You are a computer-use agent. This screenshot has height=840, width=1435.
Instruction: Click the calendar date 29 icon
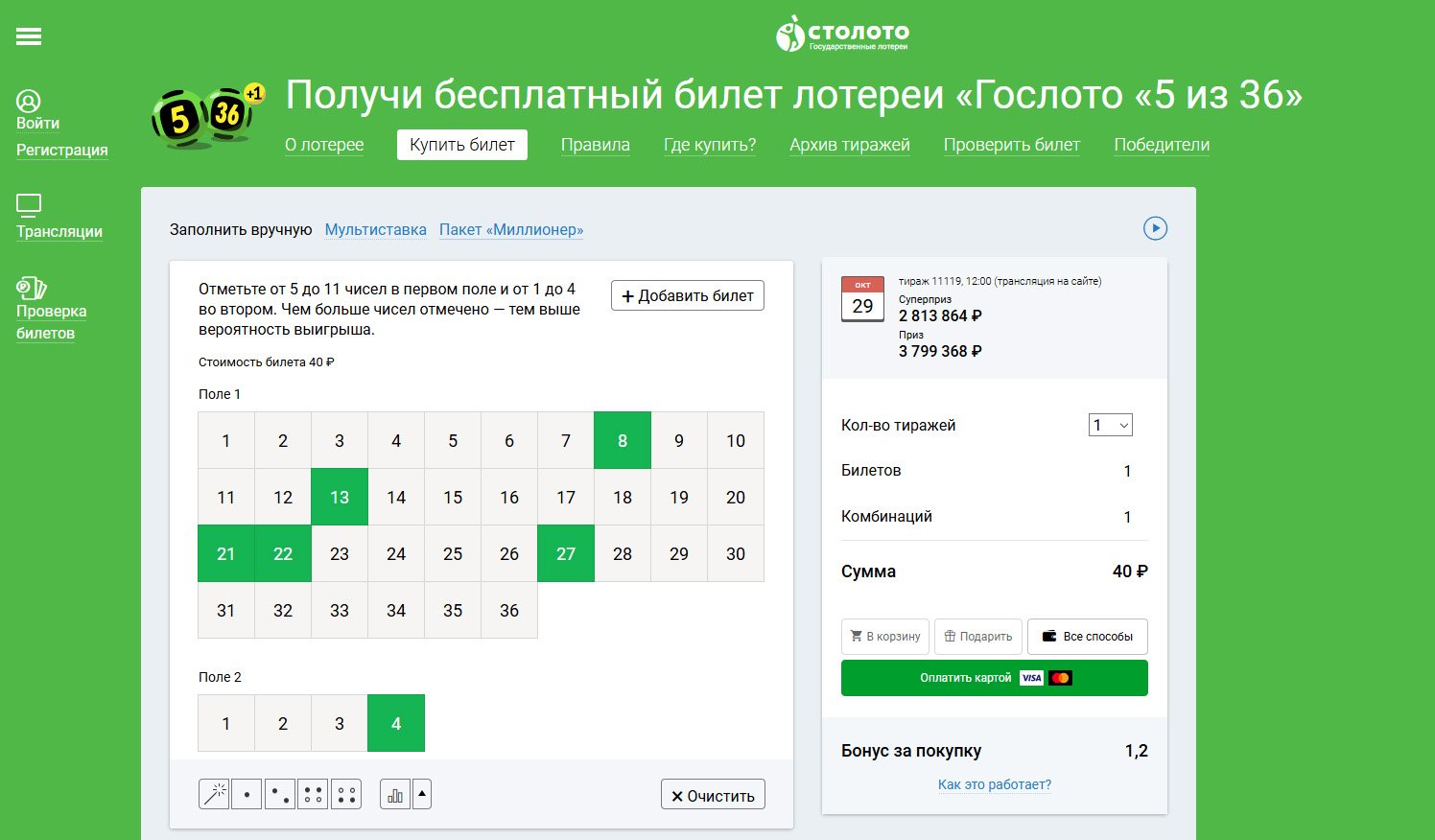point(862,299)
